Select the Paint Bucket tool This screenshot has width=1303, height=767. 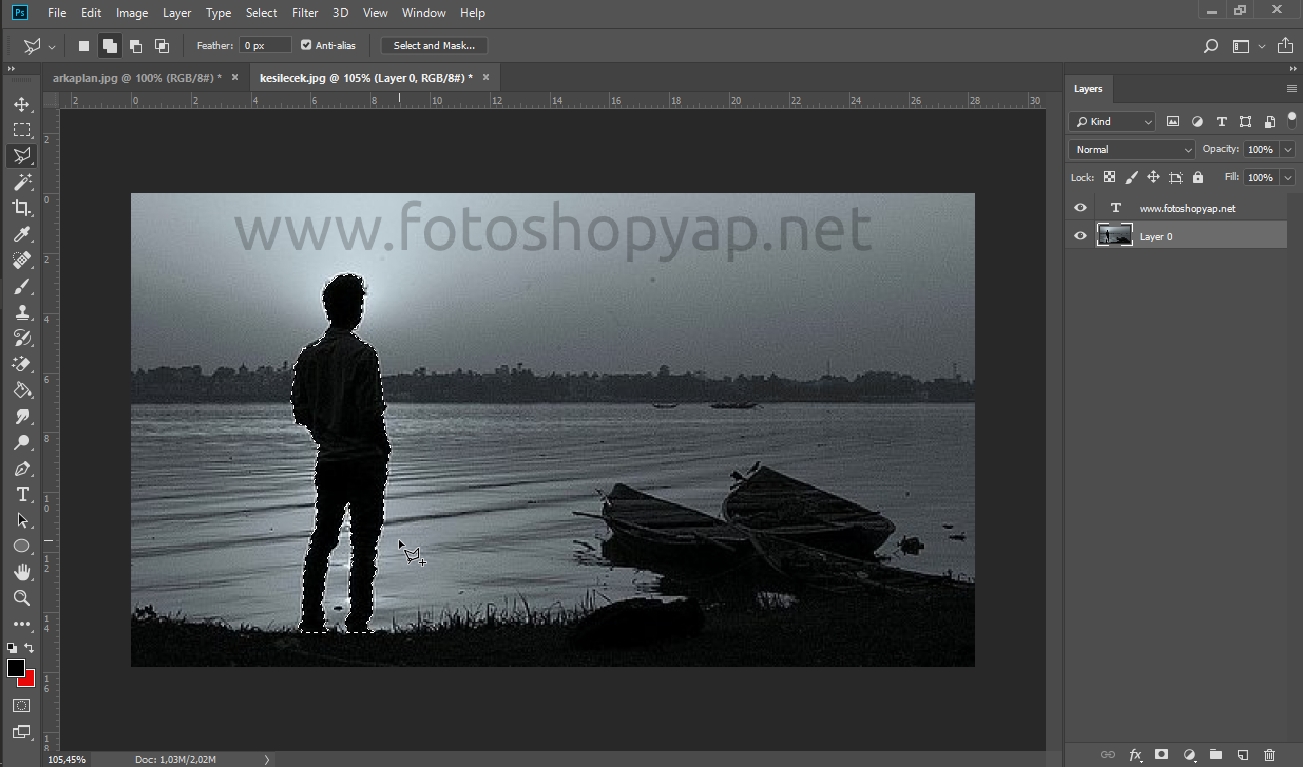22,390
